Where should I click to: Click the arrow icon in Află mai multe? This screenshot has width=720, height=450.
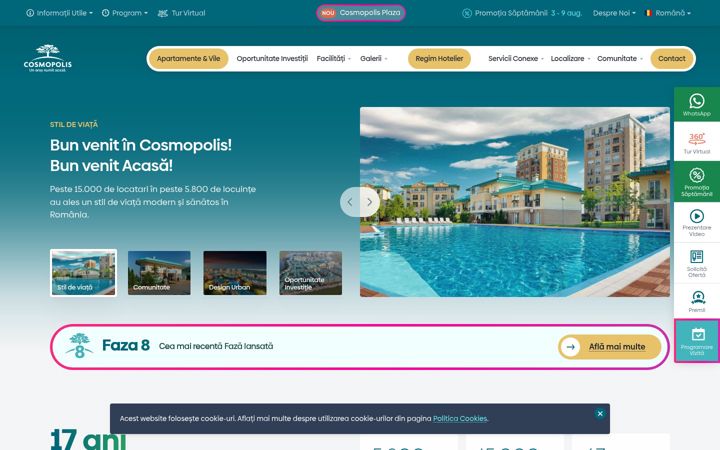[x=571, y=347]
